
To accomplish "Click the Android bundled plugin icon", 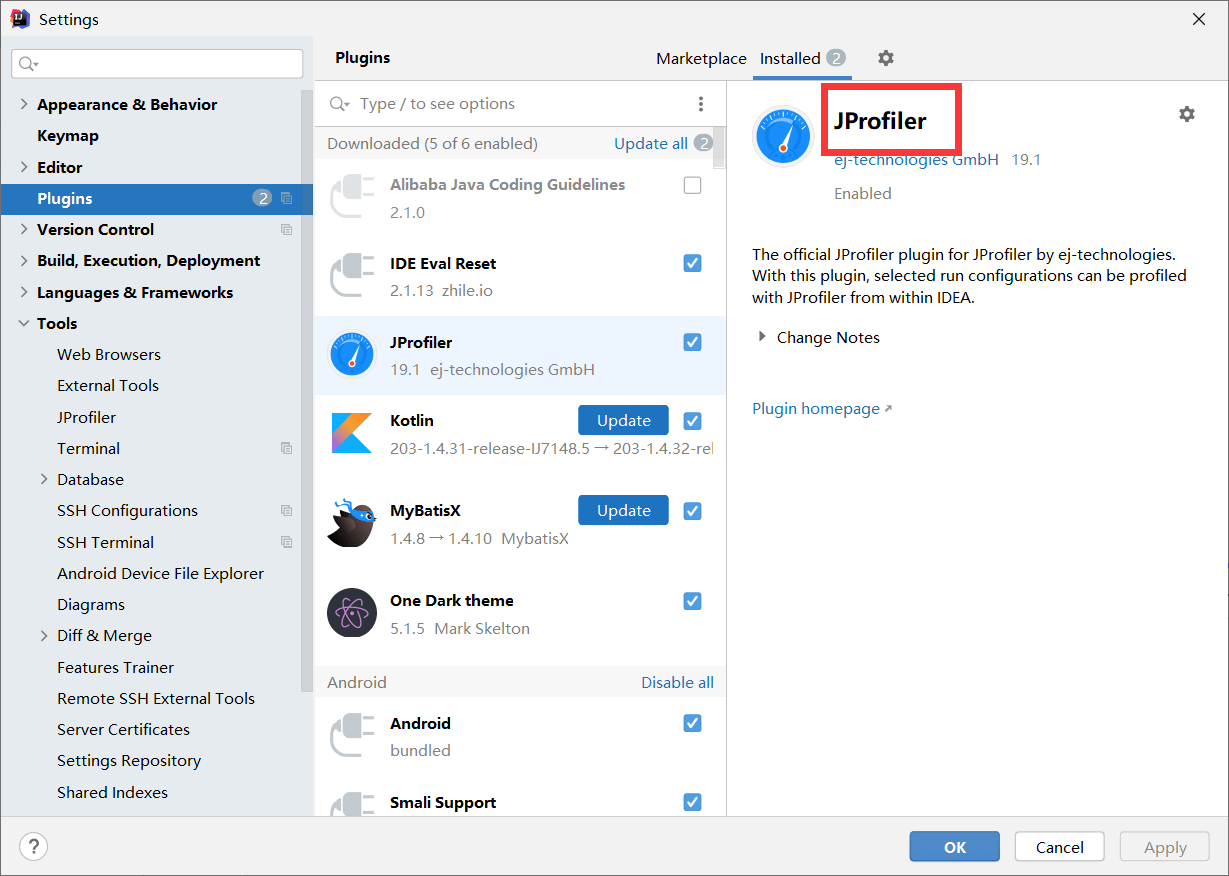I will 351,735.
